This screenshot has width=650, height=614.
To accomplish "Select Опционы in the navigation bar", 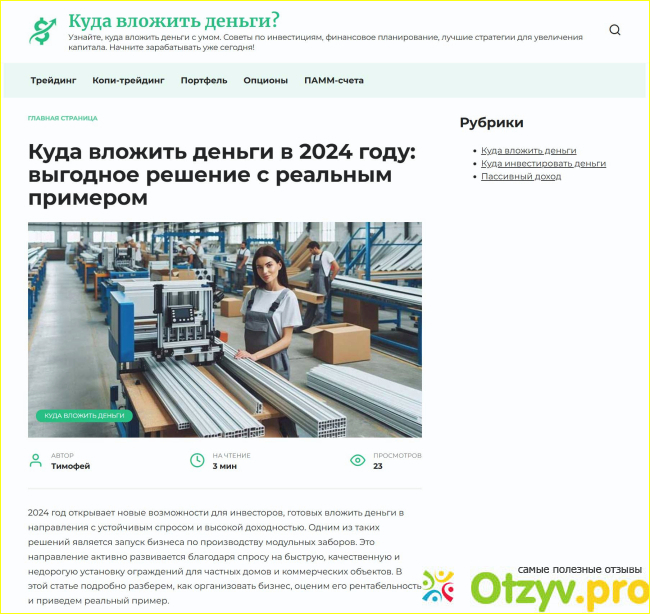I will [x=265, y=80].
